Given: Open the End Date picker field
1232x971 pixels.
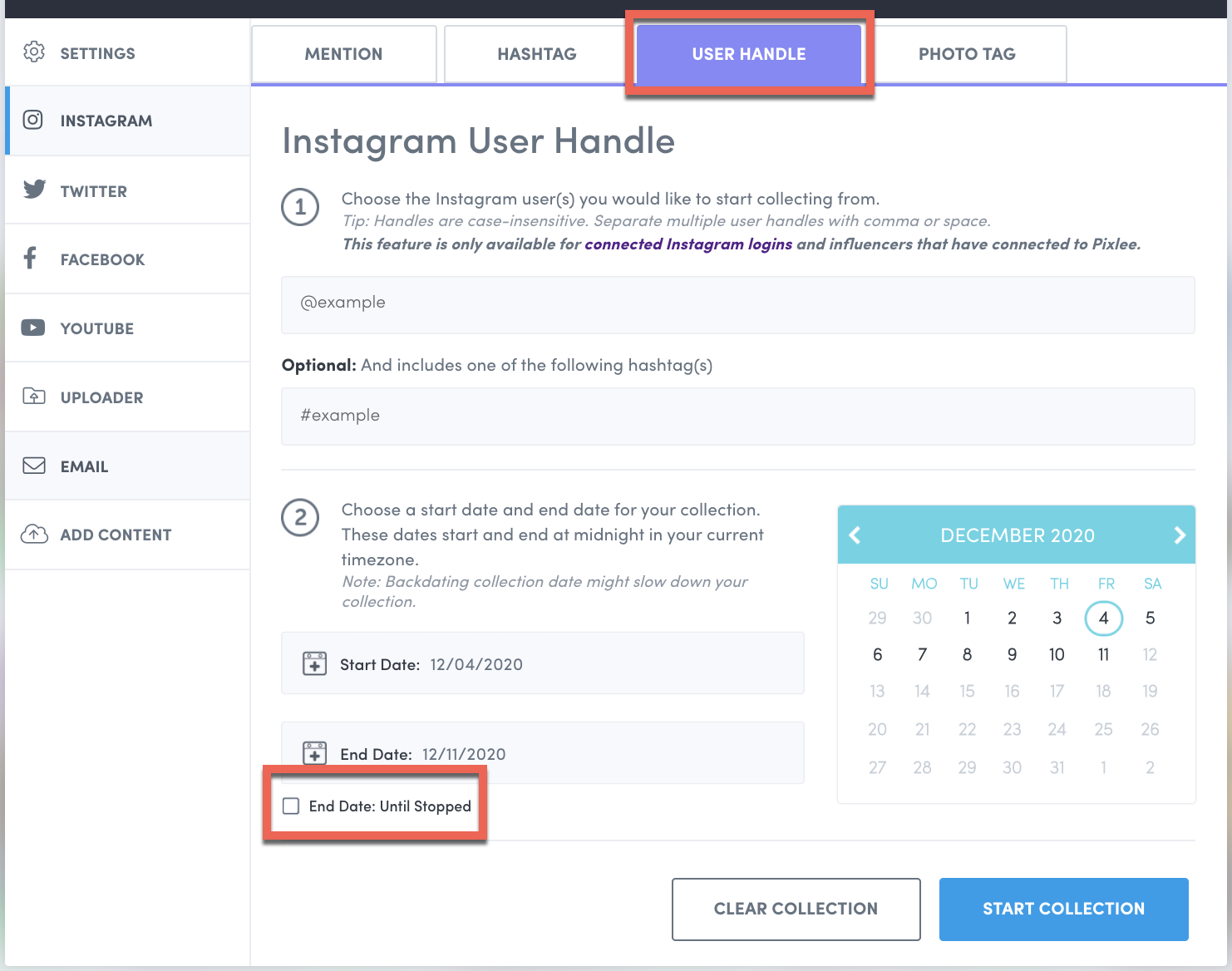Looking at the screenshot, I should click(x=542, y=753).
